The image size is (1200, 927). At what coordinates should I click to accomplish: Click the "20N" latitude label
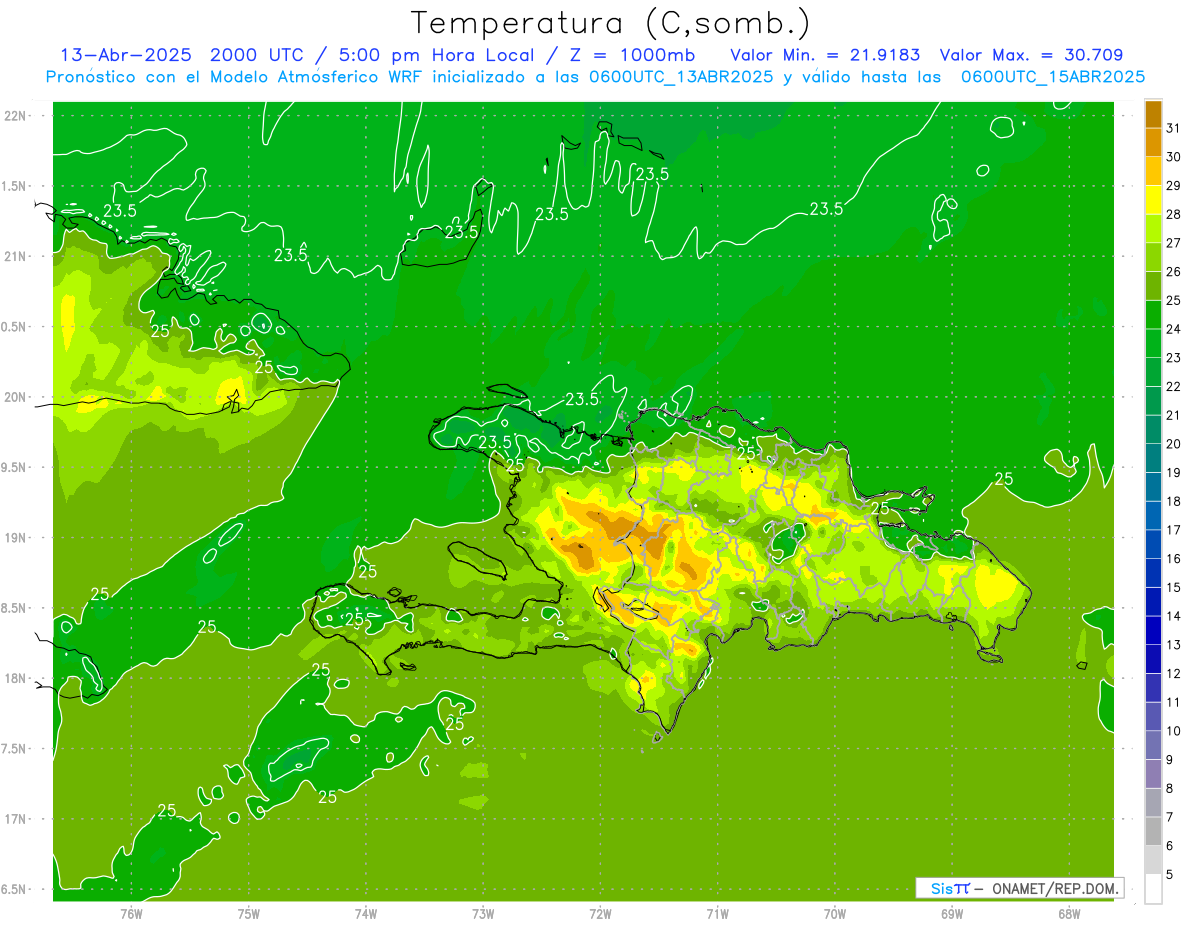pyautogui.click(x=16, y=397)
